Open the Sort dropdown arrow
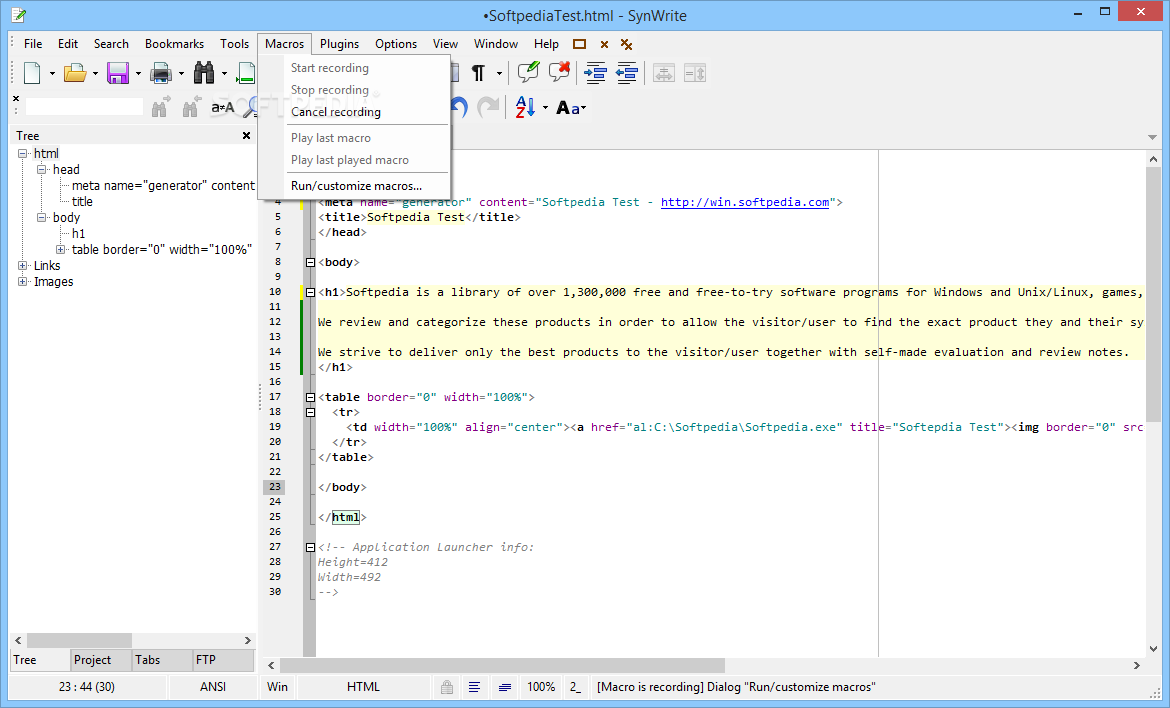The width and height of the screenshot is (1170, 708). click(545, 108)
